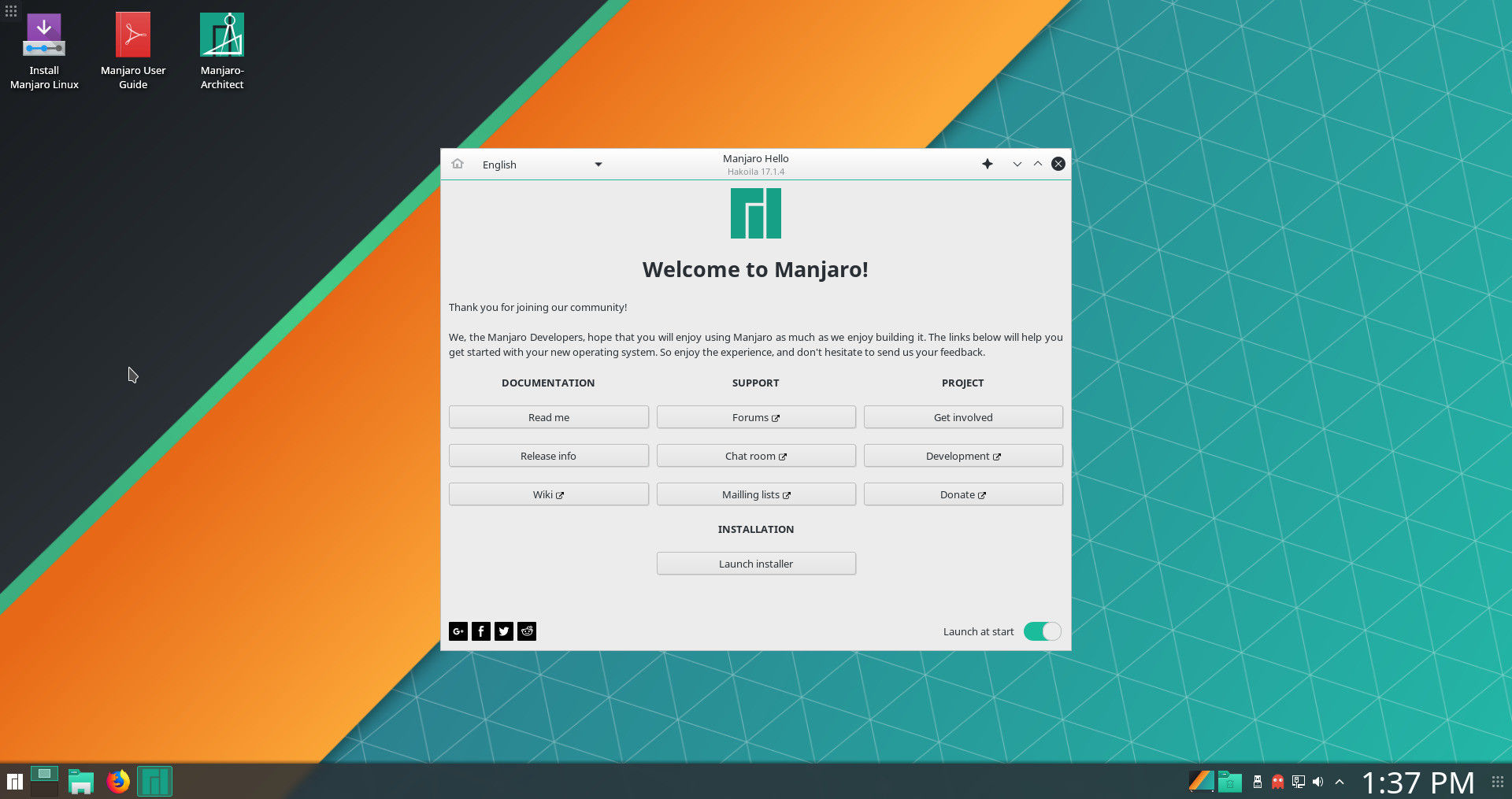The image size is (1512, 799).
Task: Click the Release info button
Action: coord(549,456)
